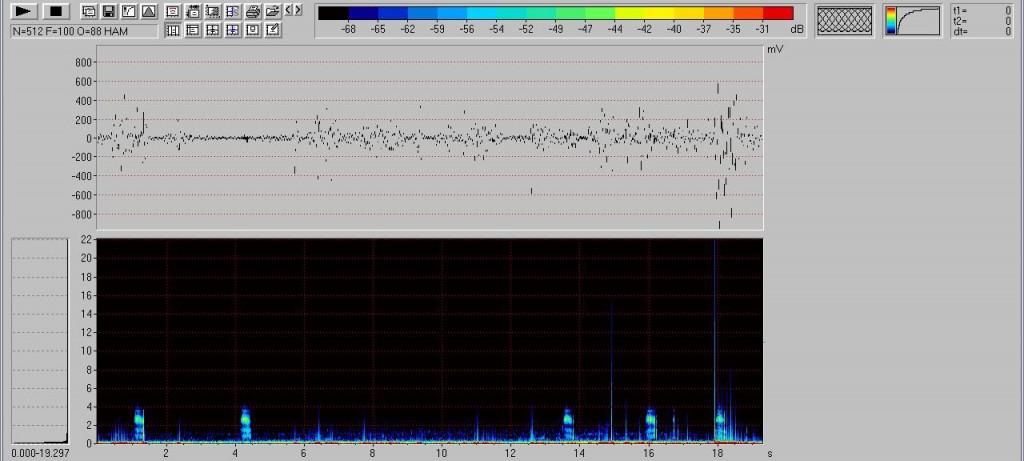
Task: Click the -56 label on the dB scale
Action: [466, 29]
